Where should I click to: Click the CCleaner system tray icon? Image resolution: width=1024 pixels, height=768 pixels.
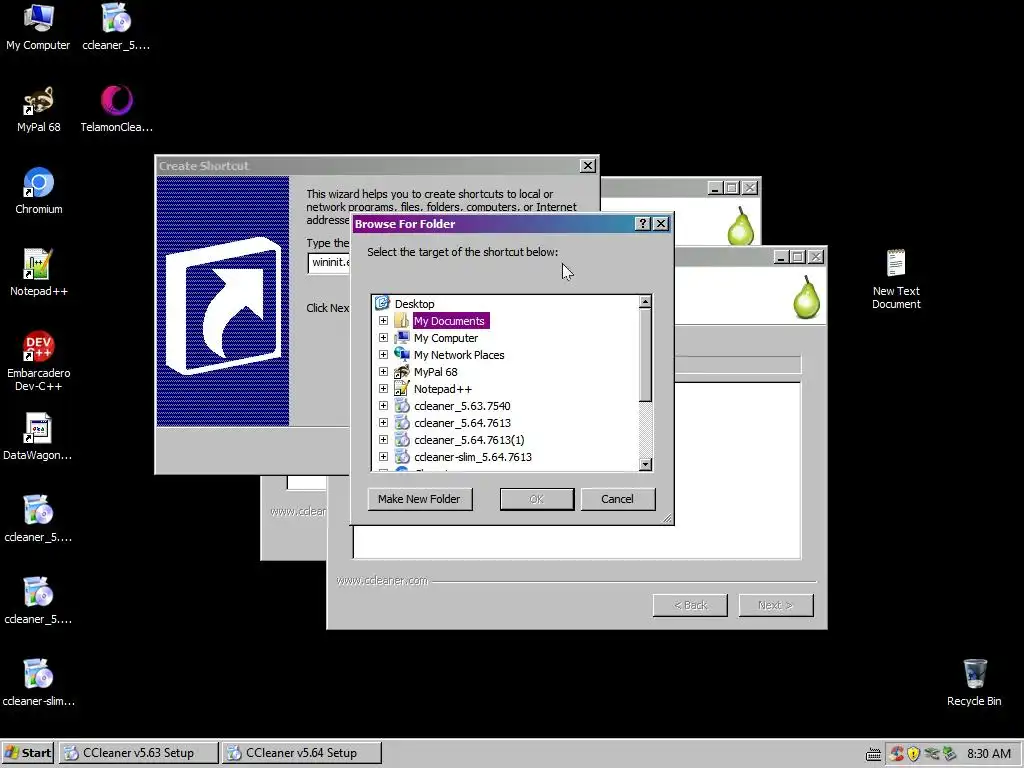(x=897, y=754)
